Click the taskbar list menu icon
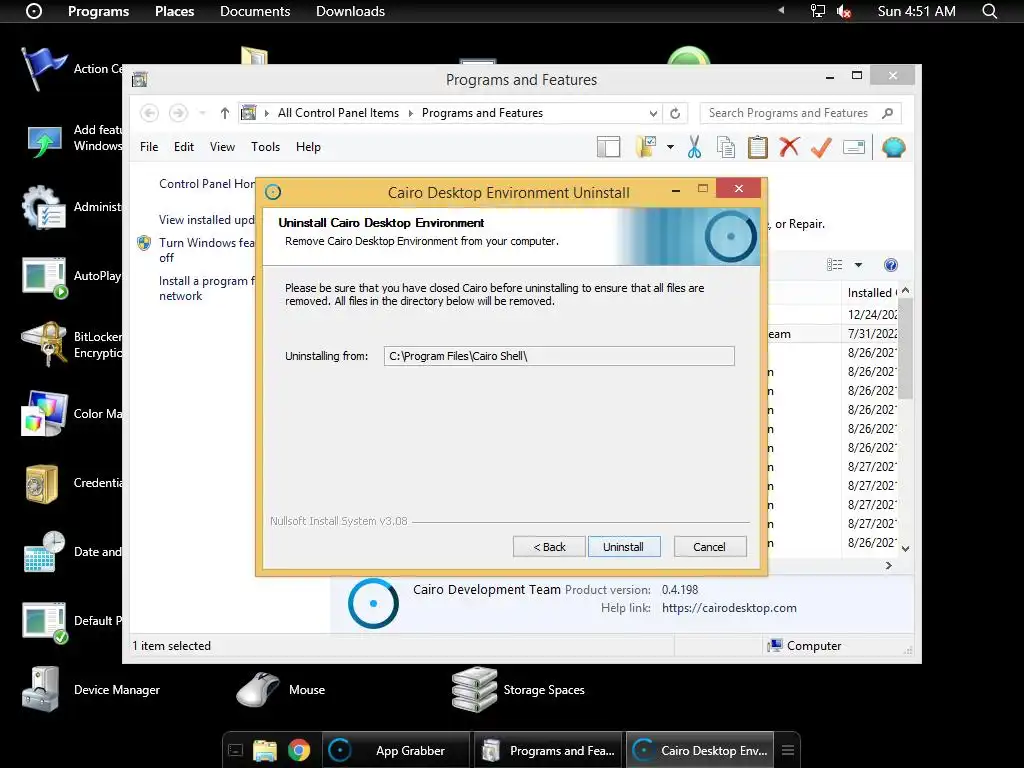The height and width of the screenshot is (768, 1024). (788, 750)
